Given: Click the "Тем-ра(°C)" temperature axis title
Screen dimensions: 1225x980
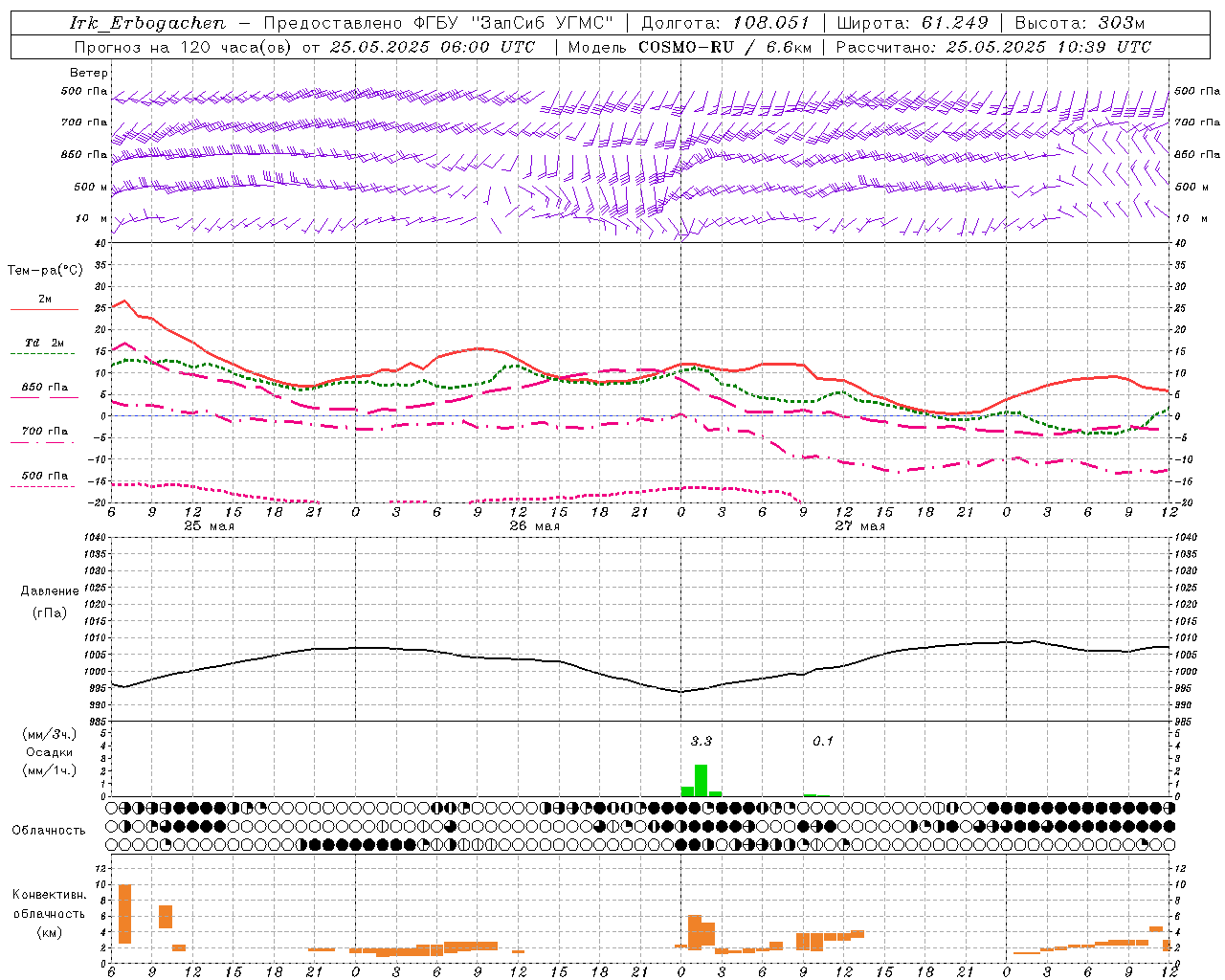Looking at the screenshot, I should 45,270.
